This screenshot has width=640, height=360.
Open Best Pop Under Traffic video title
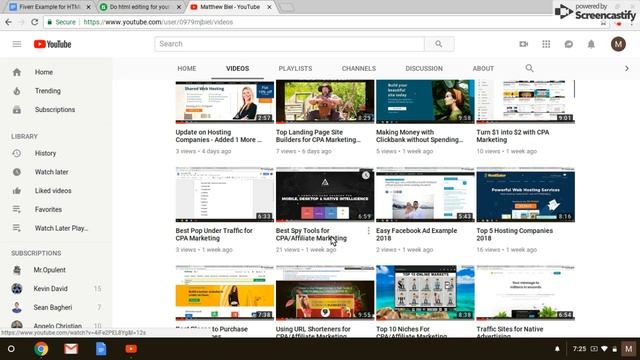coord(214,234)
